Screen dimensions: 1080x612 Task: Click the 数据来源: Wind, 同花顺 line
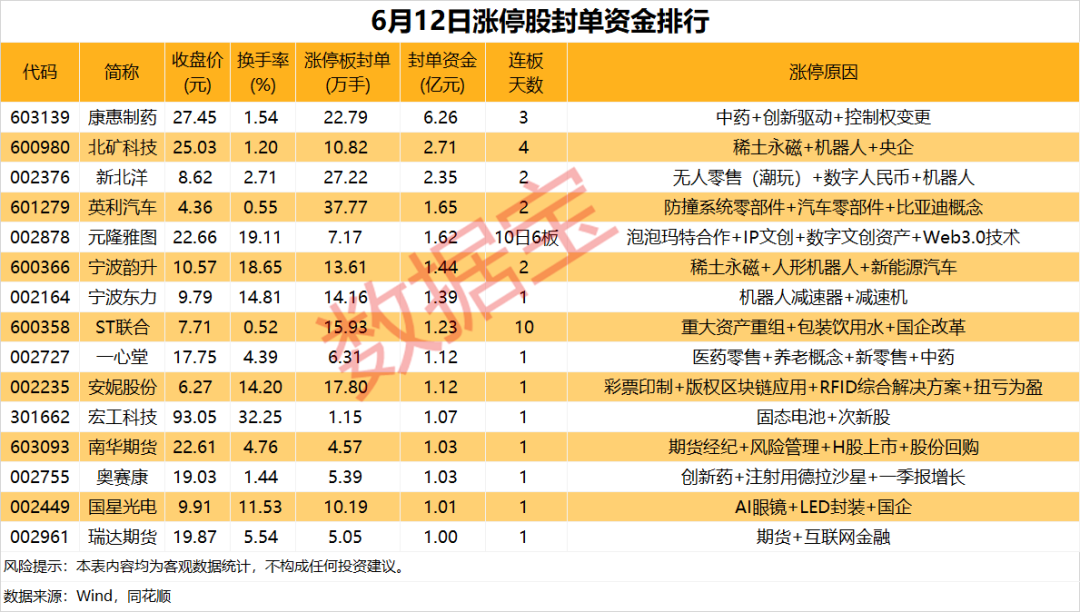87,596
